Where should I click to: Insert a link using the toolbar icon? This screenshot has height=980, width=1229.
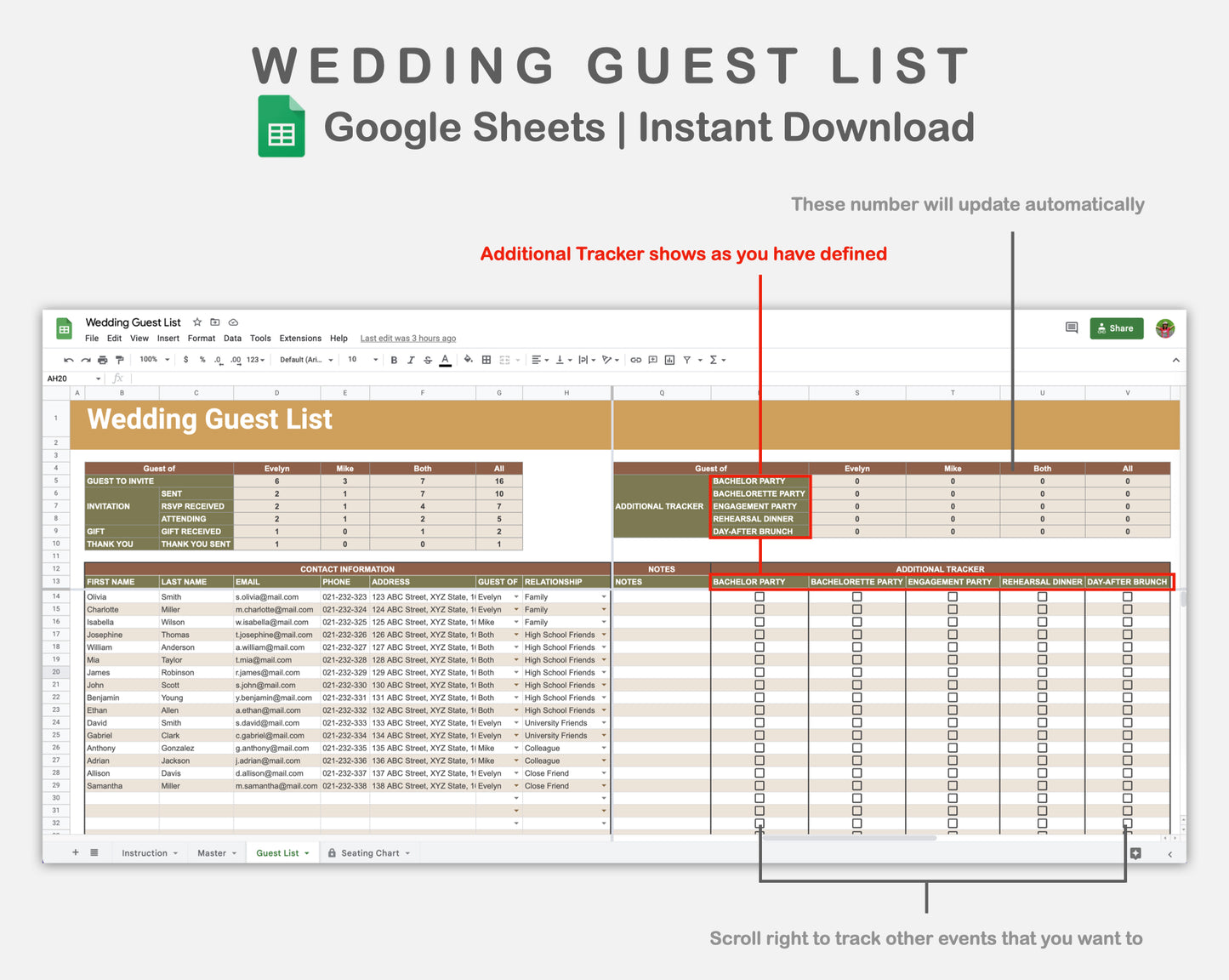pos(635,359)
